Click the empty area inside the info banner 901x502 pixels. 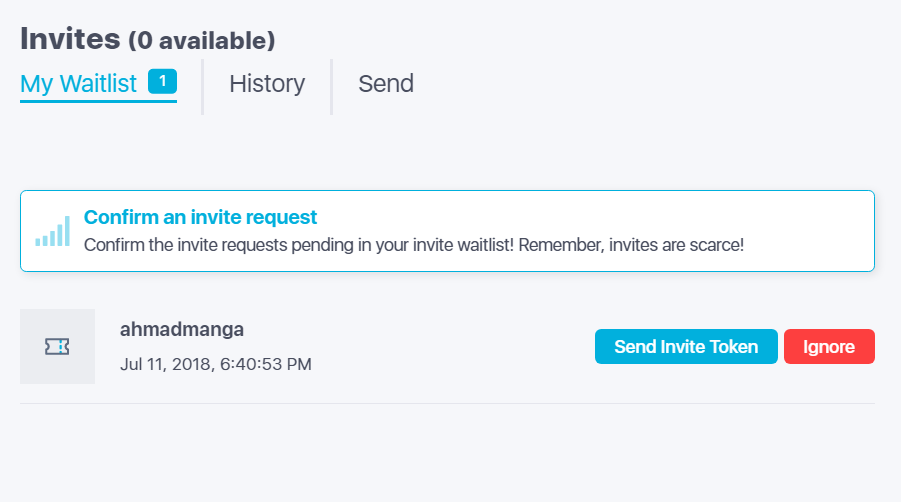(x=804, y=221)
